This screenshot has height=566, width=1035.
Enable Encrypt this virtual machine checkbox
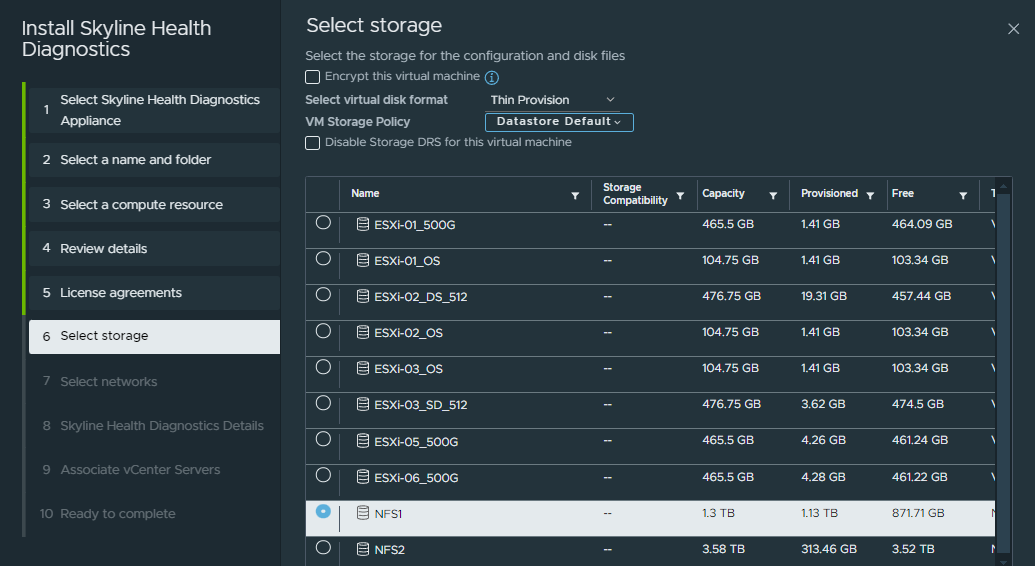312,77
